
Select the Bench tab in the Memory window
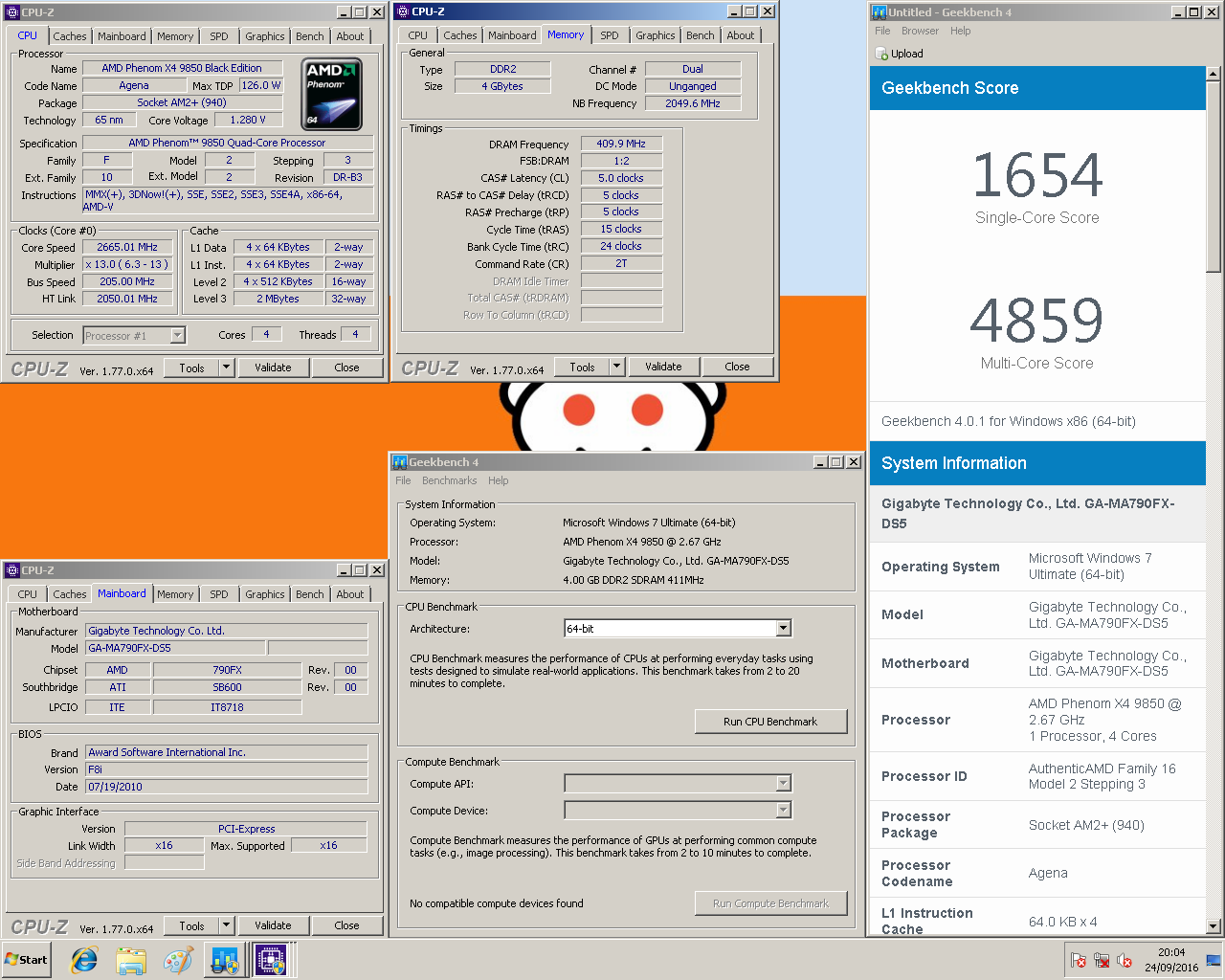[x=701, y=35]
